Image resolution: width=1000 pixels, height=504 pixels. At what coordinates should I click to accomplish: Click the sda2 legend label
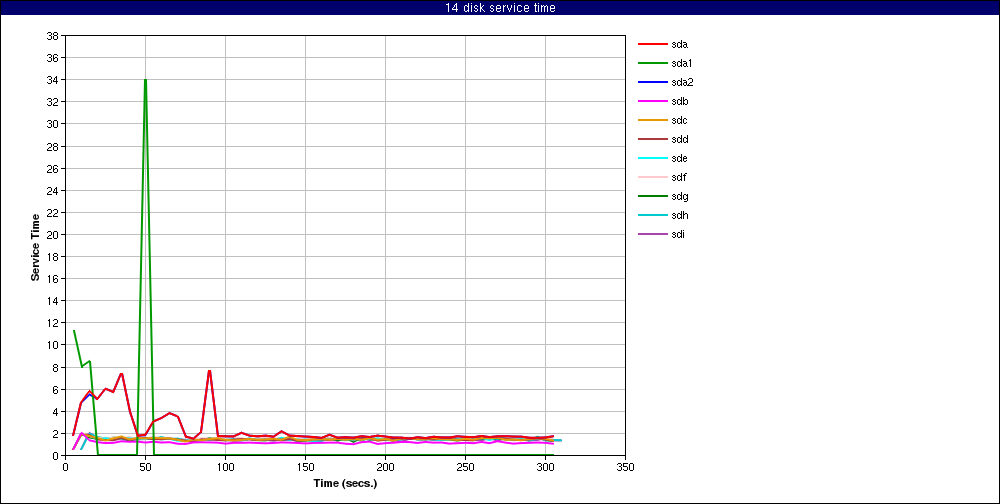[682, 82]
